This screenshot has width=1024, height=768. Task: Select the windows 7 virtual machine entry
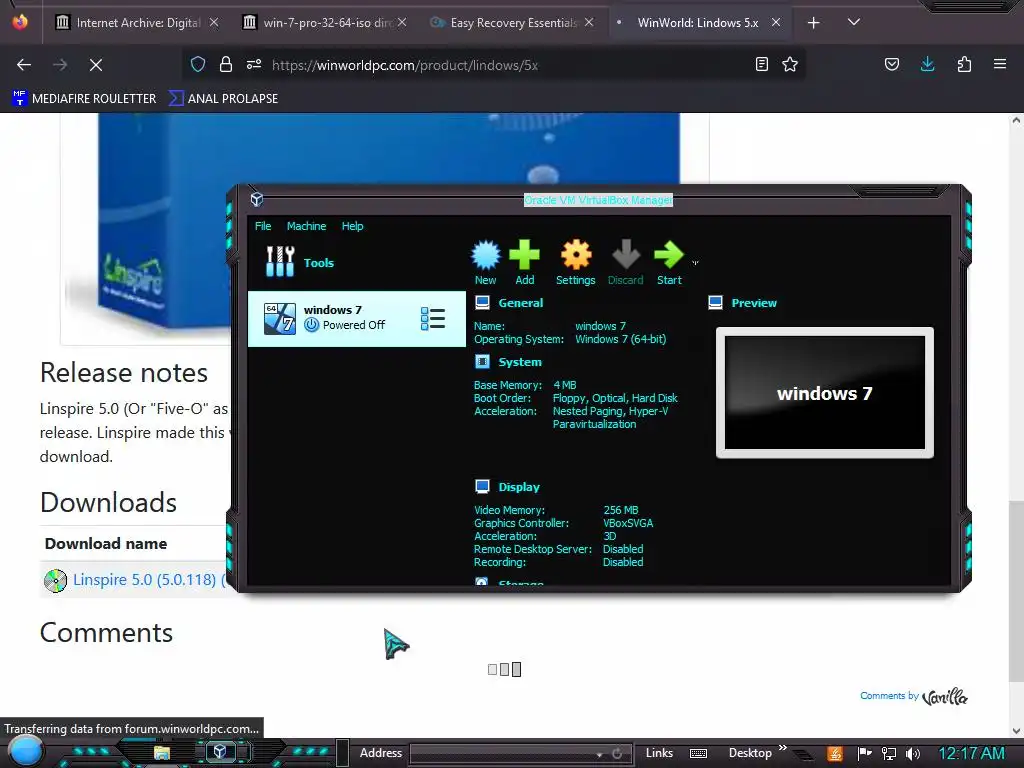click(357, 318)
